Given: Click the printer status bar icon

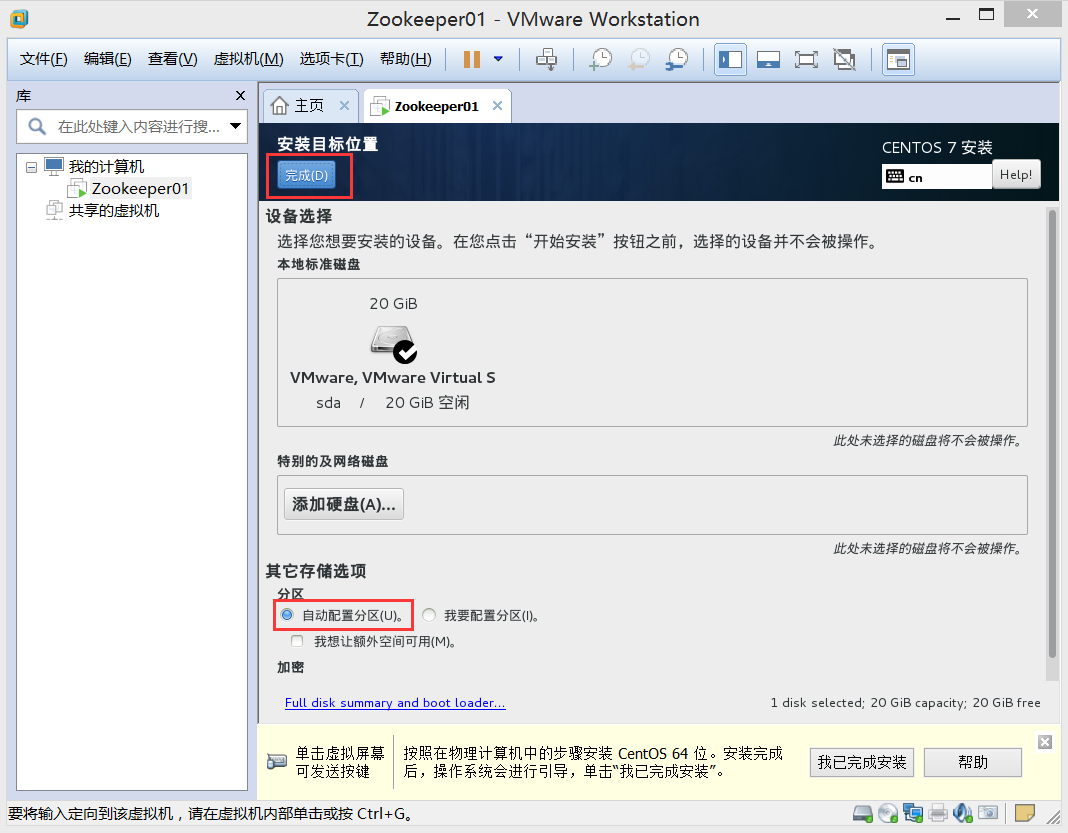Looking at the screenshot, I should click(938, 813).
